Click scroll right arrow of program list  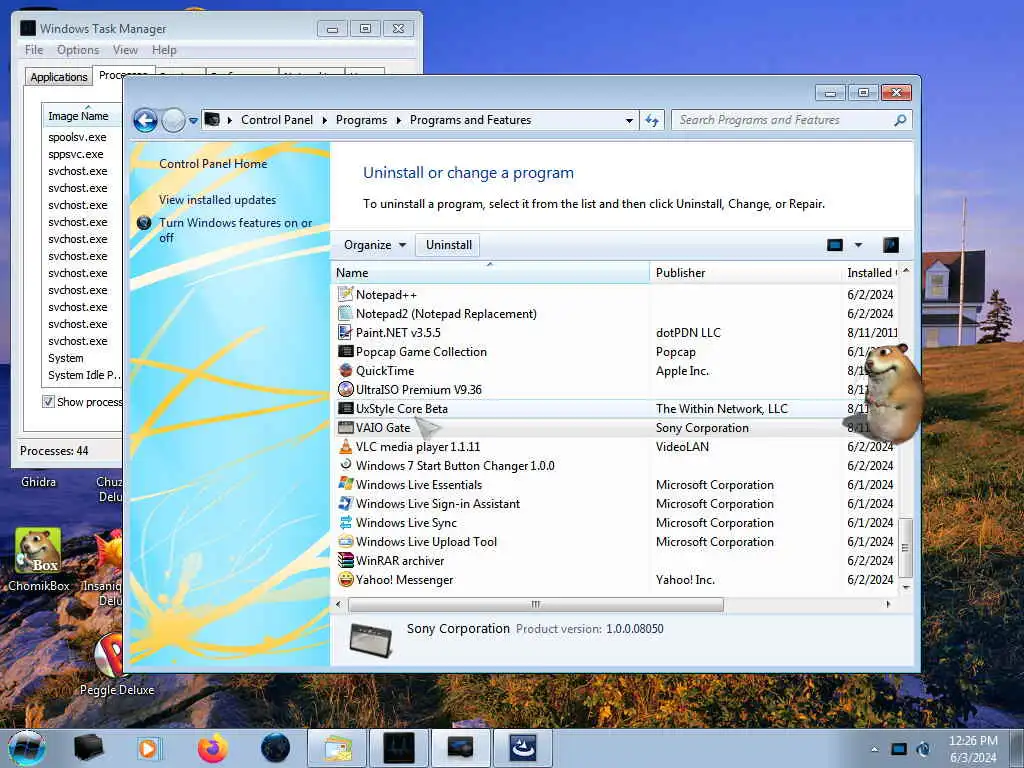click(x=888, y=604)
